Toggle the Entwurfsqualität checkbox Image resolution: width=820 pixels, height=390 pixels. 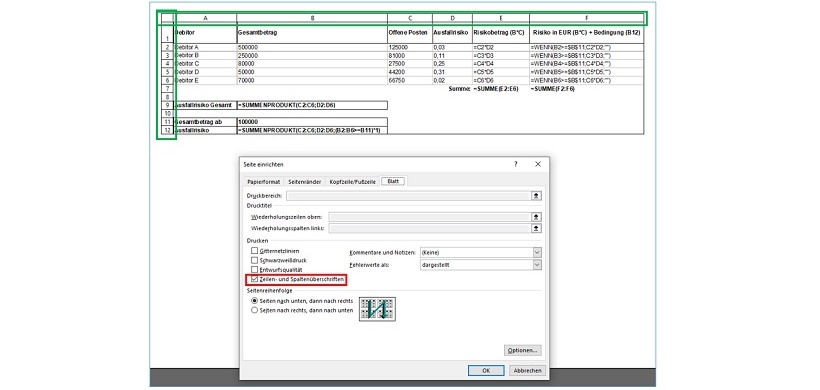(x=255, y=270)
